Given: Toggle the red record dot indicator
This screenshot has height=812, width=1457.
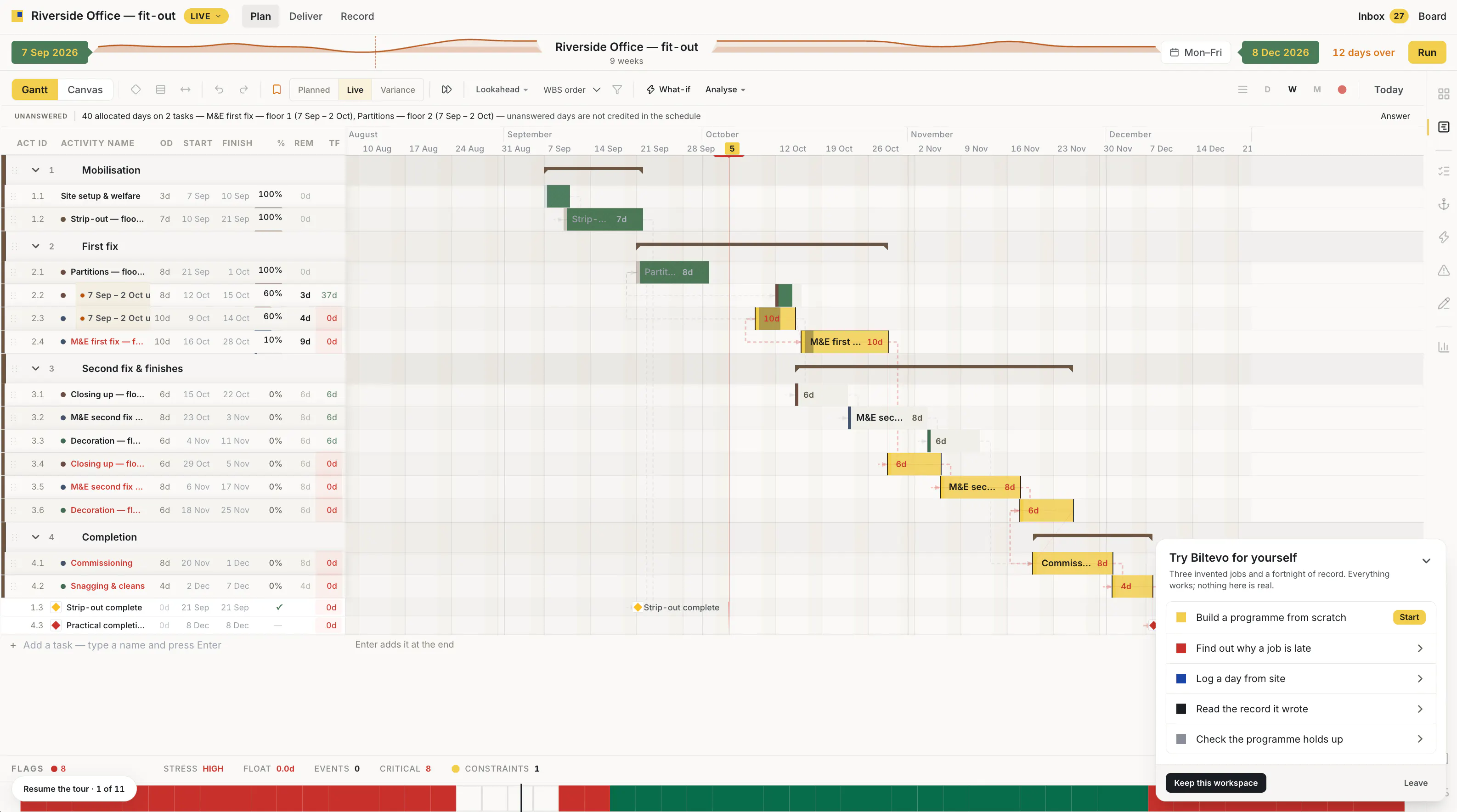Looking at the screenshot, I should tap(1342, 90).
